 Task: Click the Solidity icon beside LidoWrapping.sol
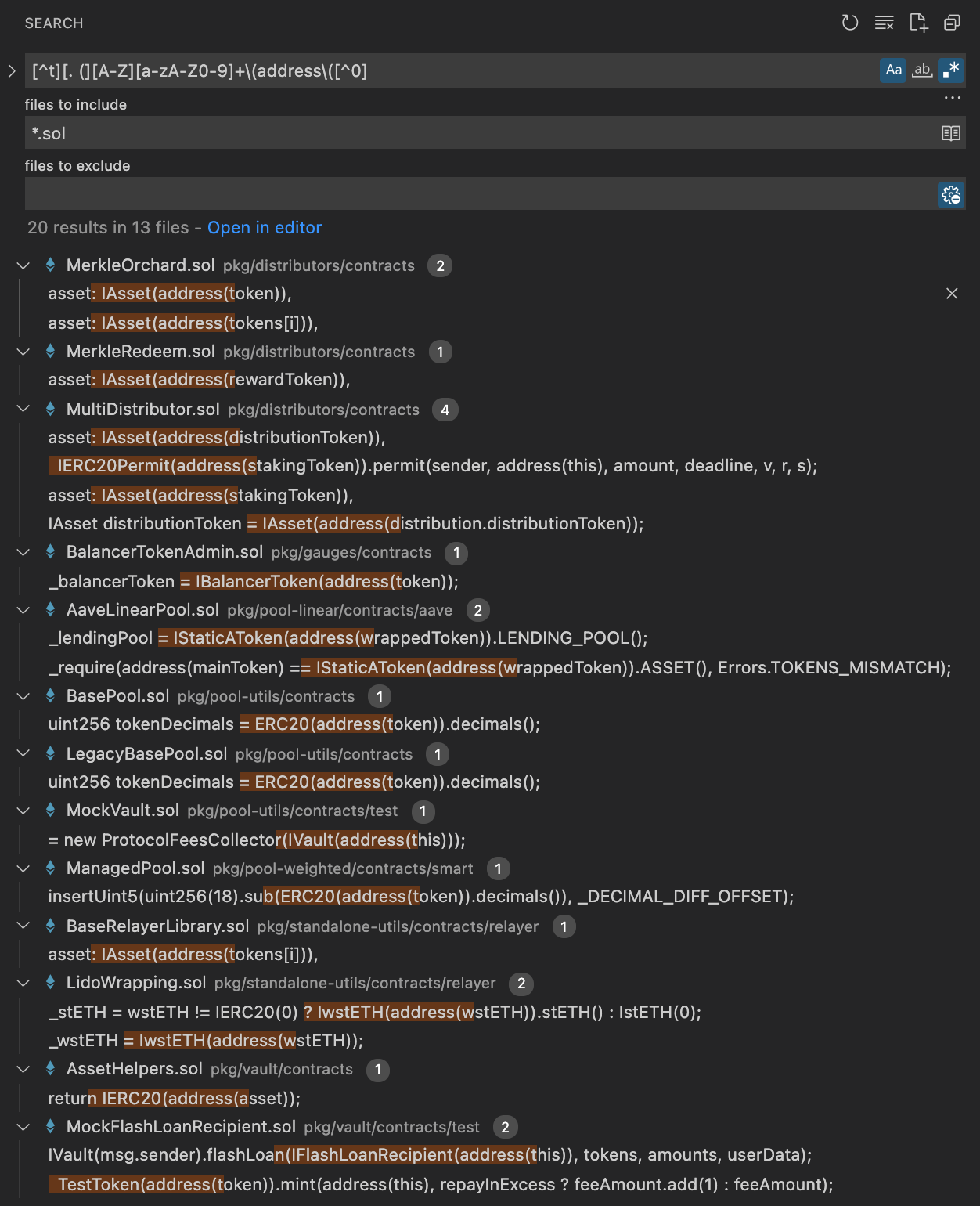50,982
